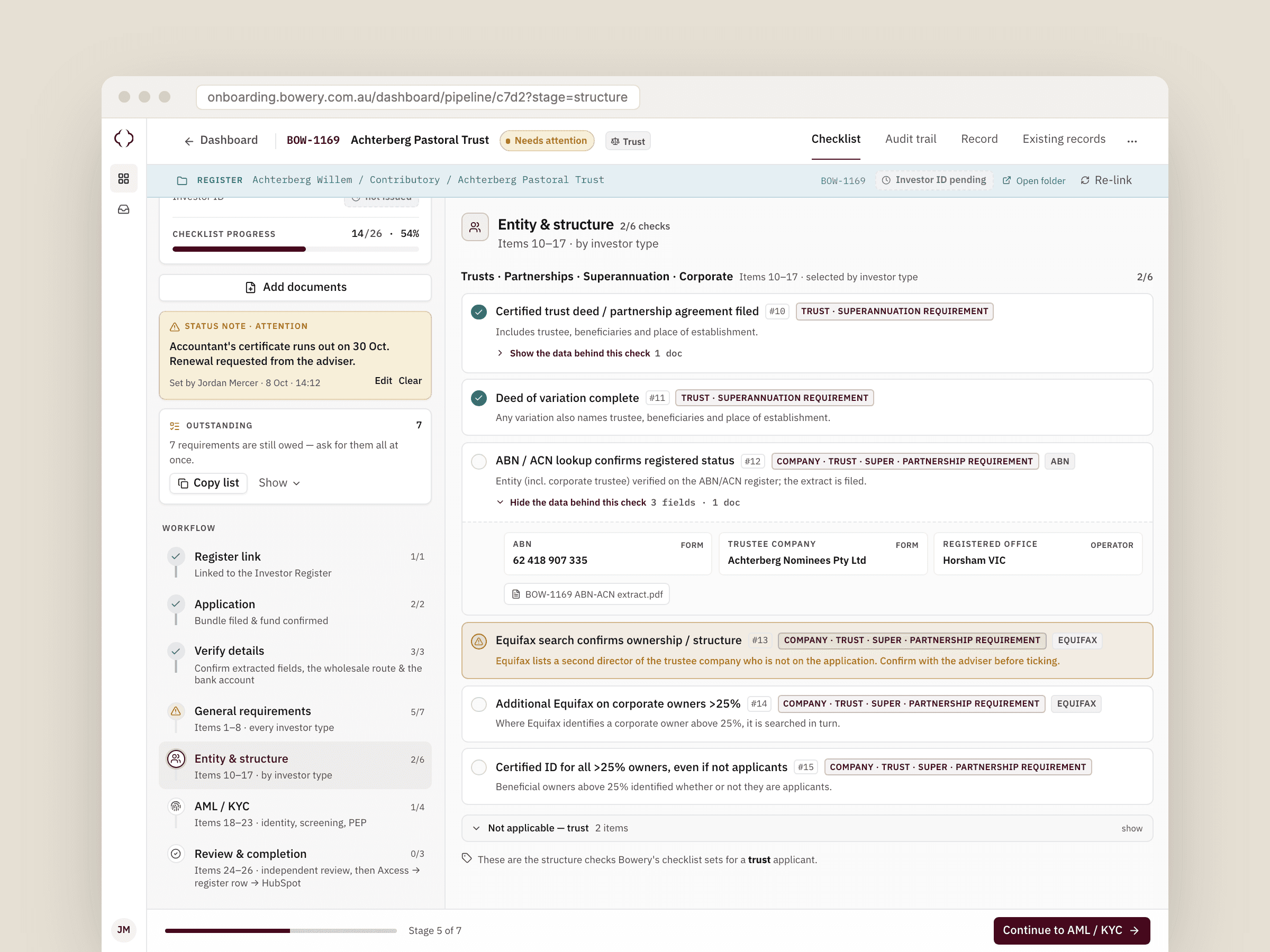Image resolution: width=1270 pixels, height=952 pixels.
Task: Switch to the Record tab
Action: point(979,139)
